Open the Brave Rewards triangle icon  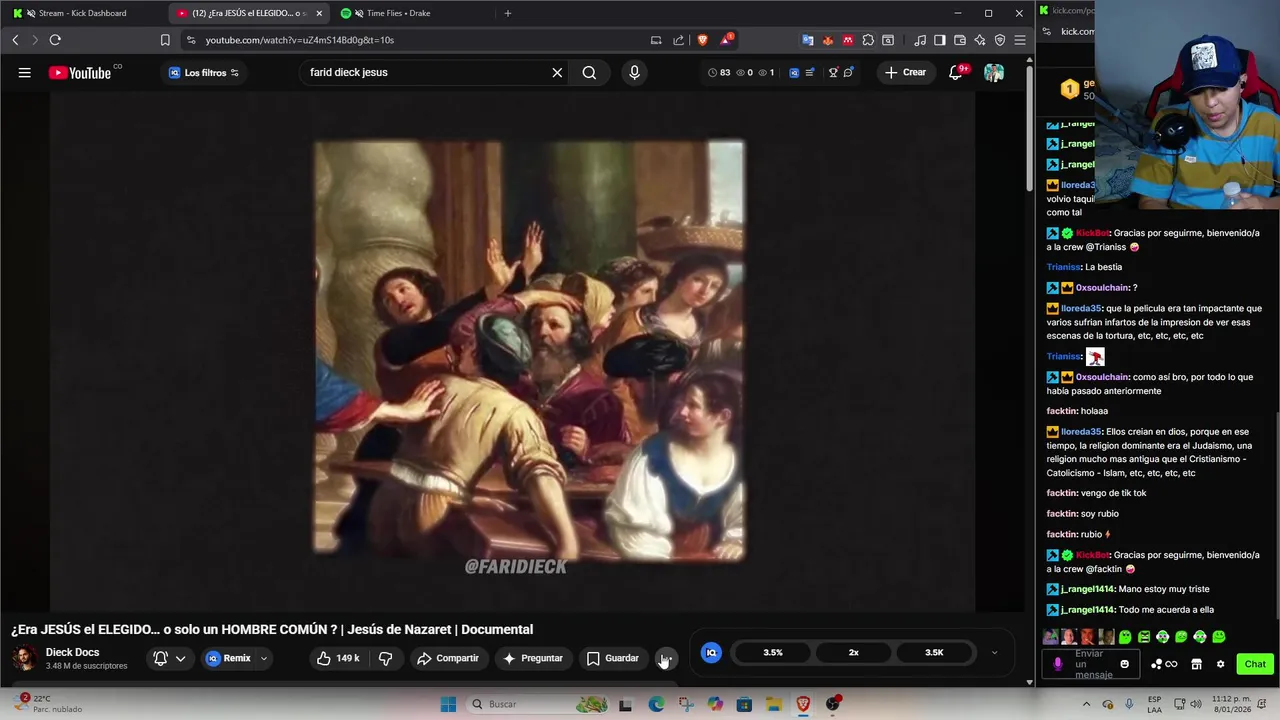(726, 40)
